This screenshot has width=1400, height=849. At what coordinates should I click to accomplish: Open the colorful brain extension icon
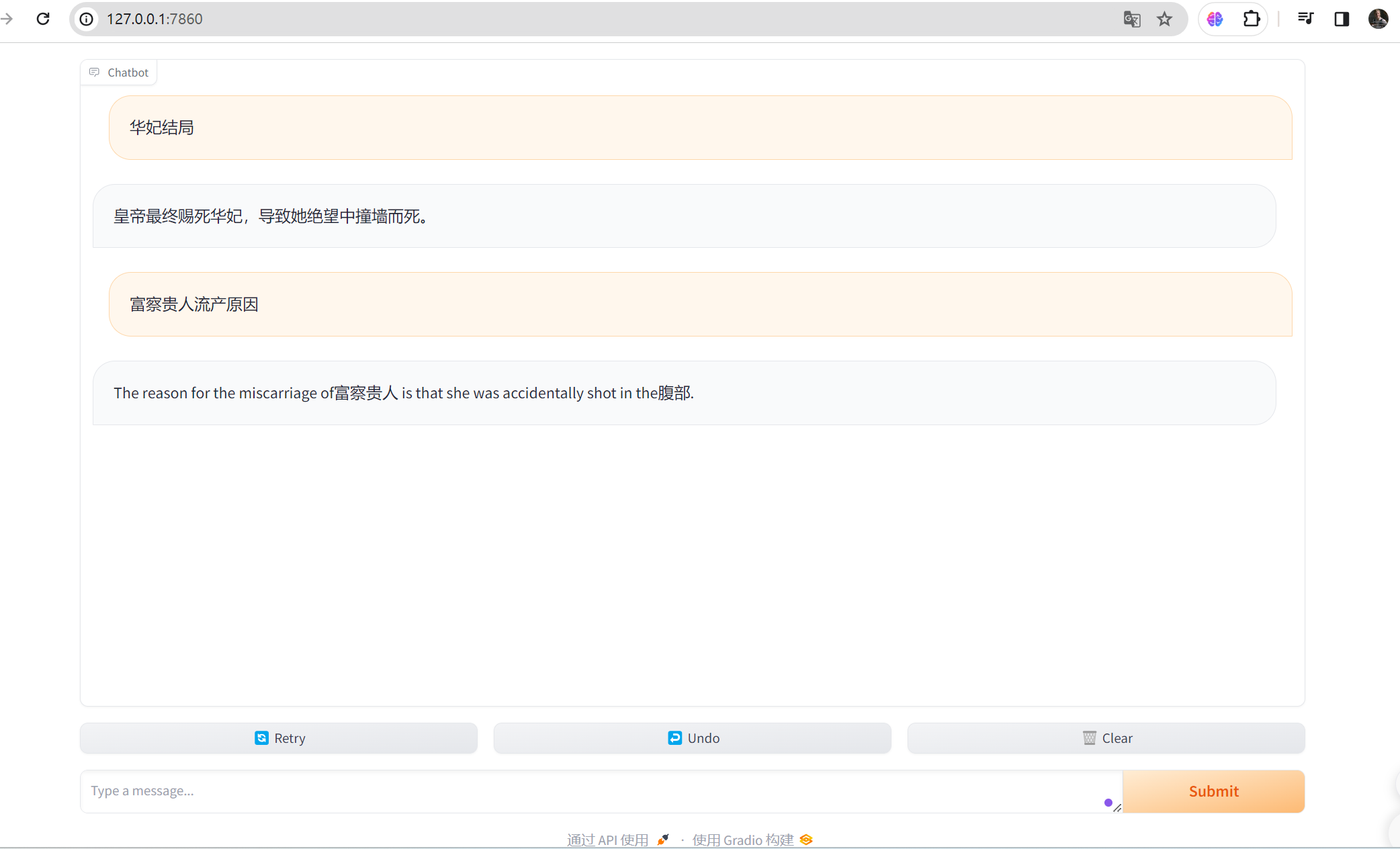(x=1215, y=19)
